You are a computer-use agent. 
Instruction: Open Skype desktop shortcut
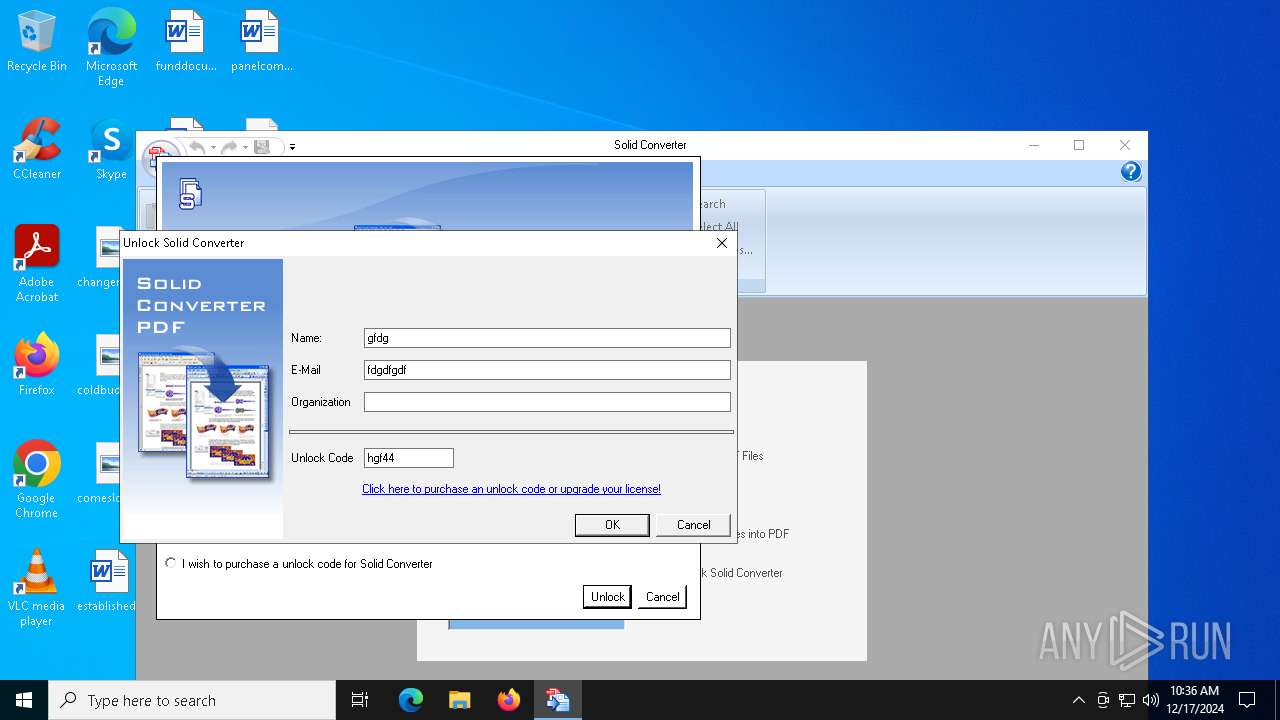pos(111,150)
